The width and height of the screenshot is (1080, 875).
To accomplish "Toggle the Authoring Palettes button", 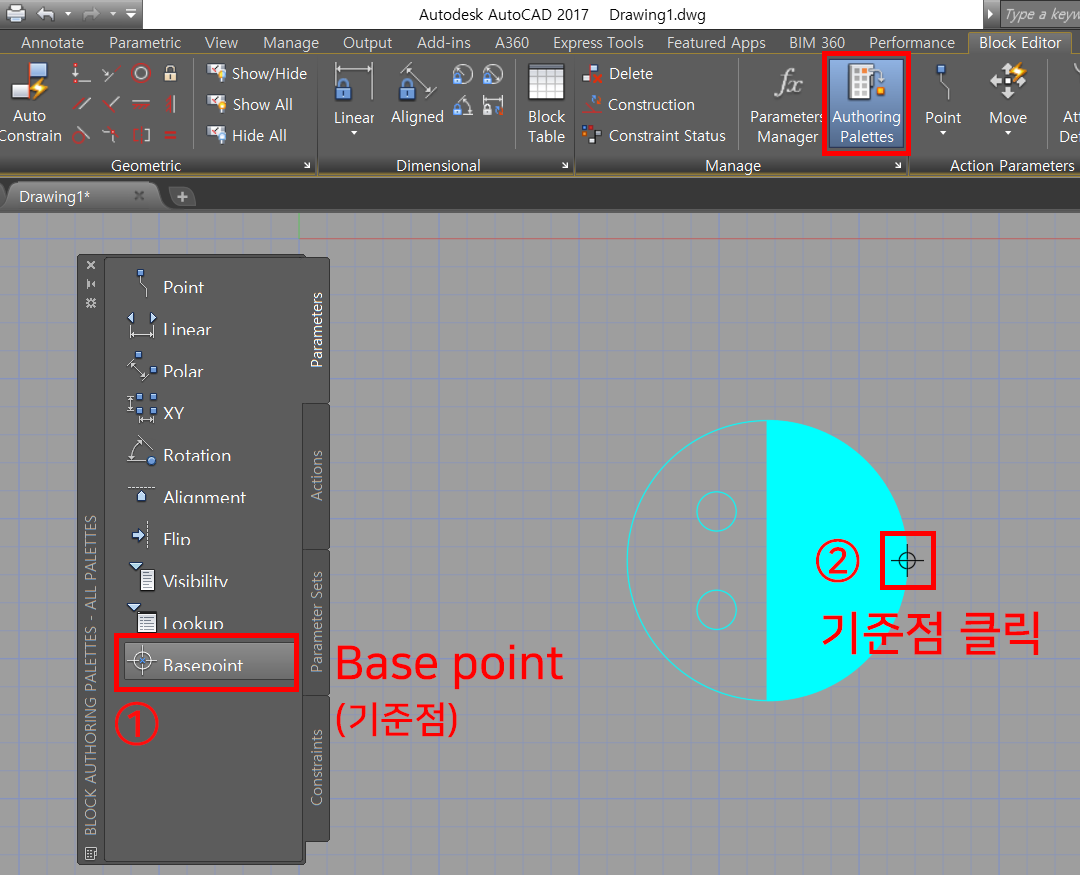I will 866,103.
